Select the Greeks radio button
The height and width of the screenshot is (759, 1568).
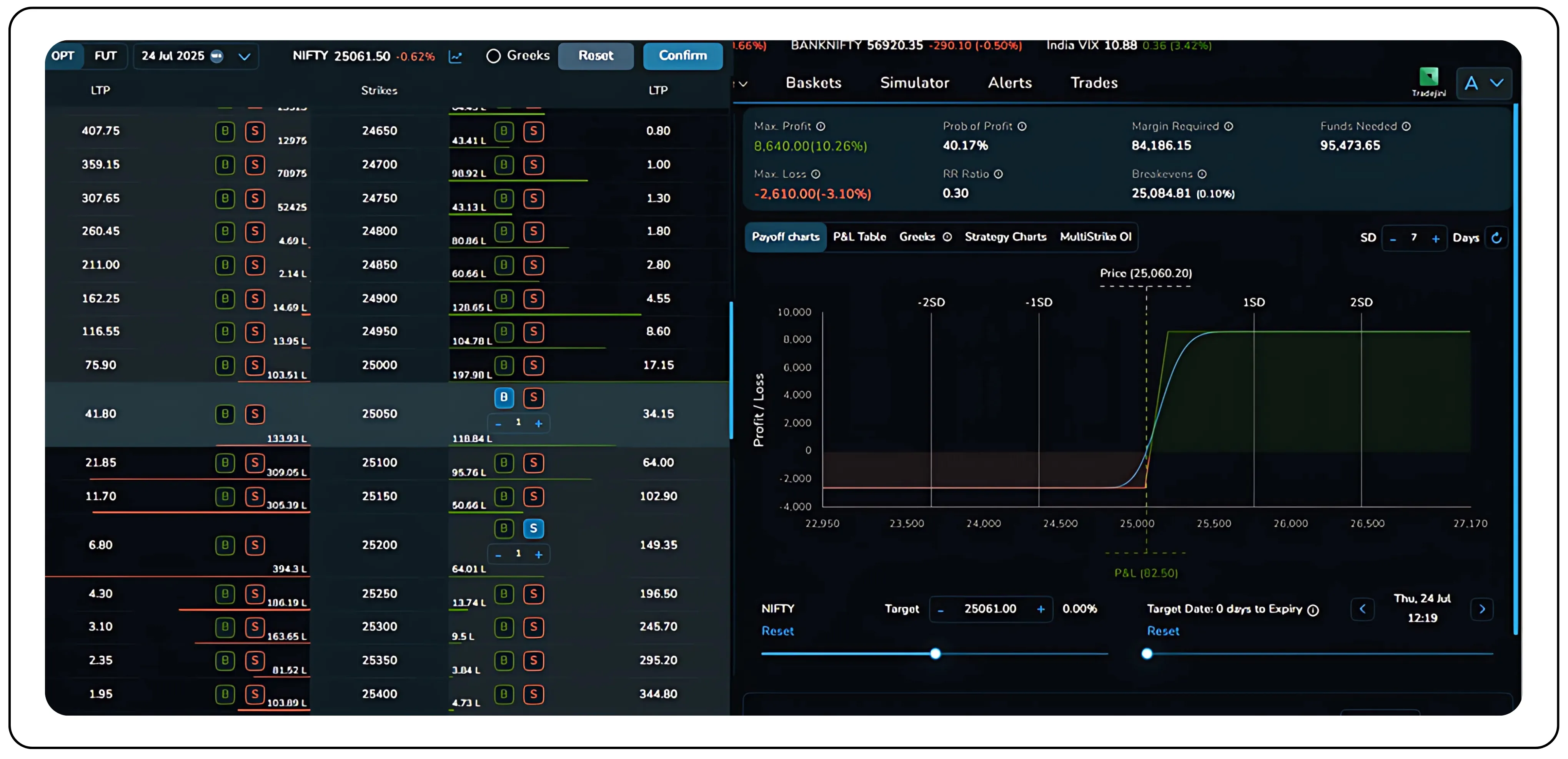pos(493,56)
